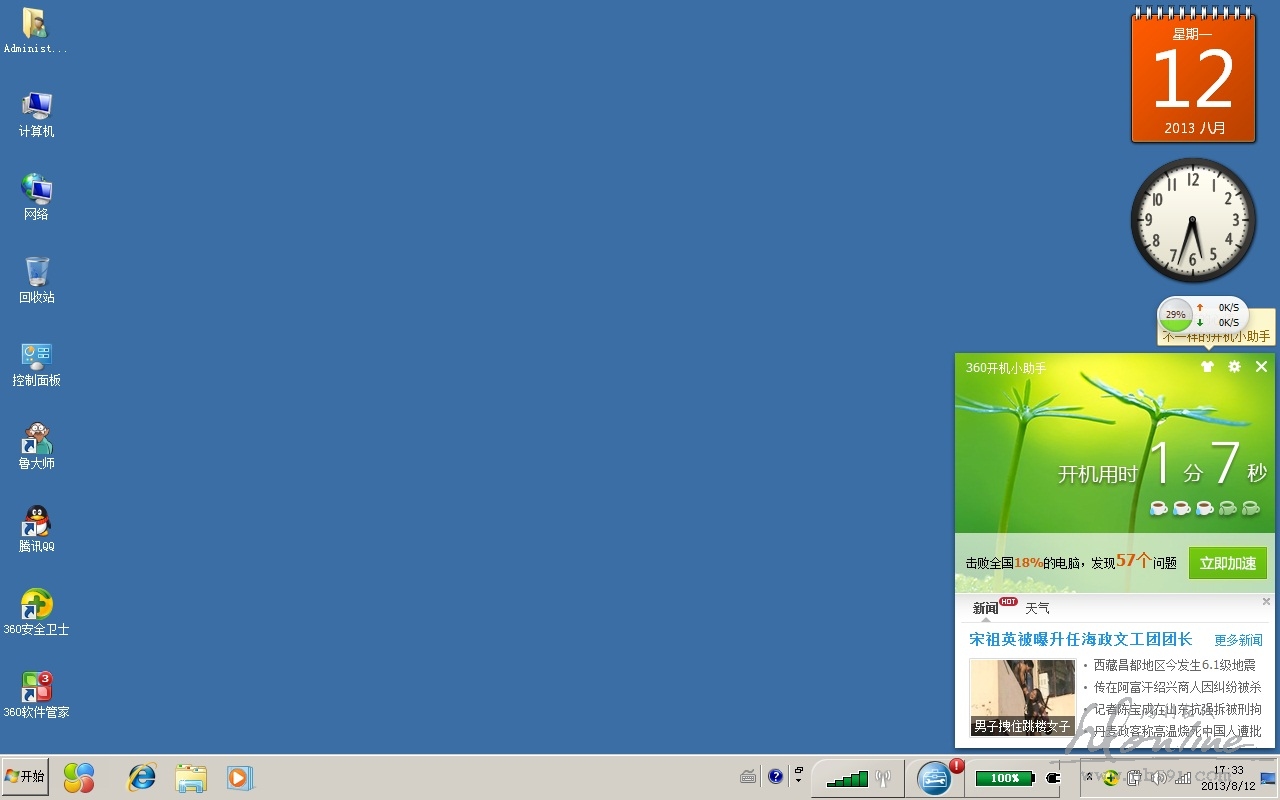Click the 100% battery indicator
The width and height of the screenshot is (1280, 800).
pyautogui.click(x=1005, y=778)
